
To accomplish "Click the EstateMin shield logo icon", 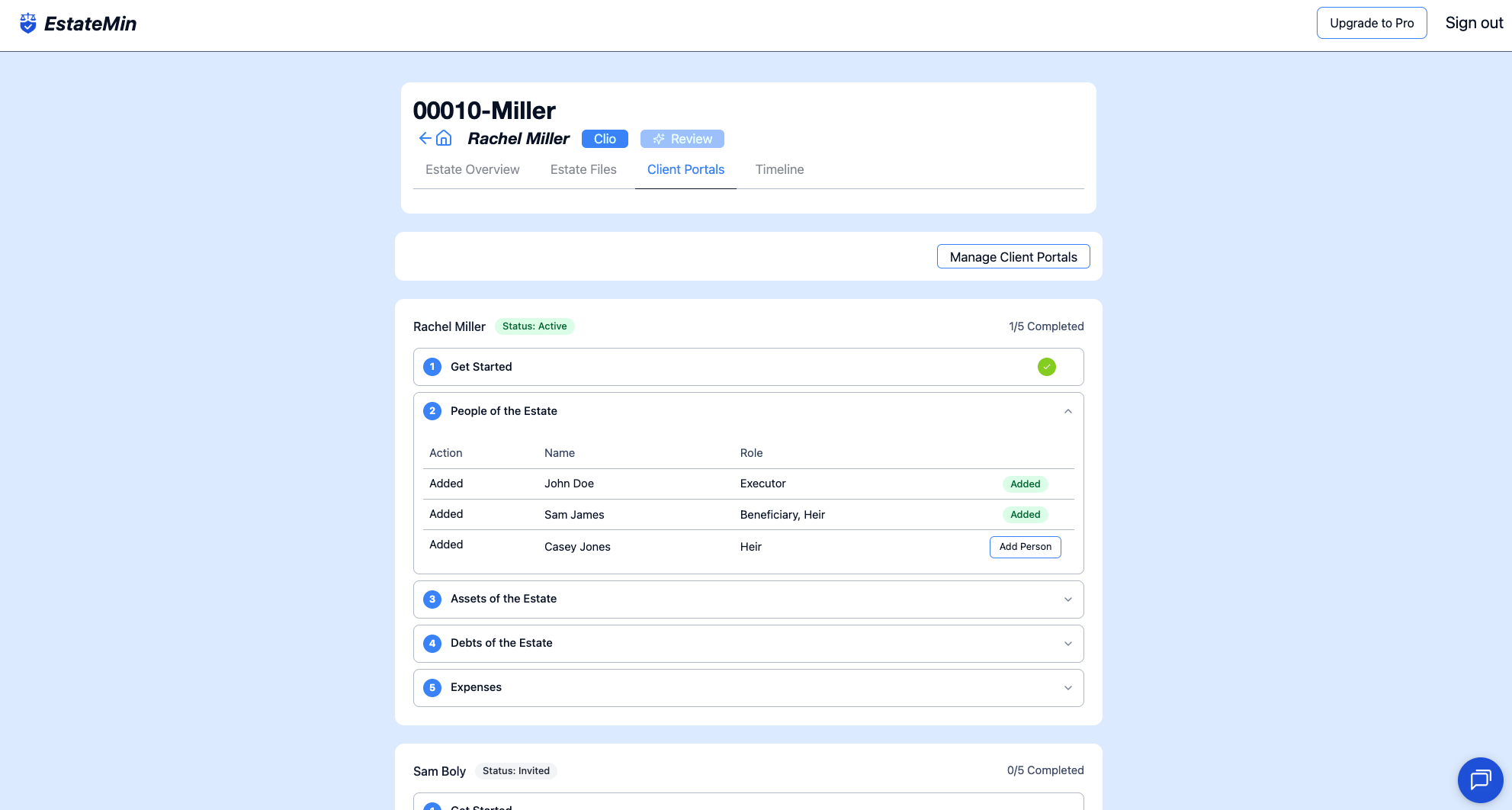I will [28, 24].
